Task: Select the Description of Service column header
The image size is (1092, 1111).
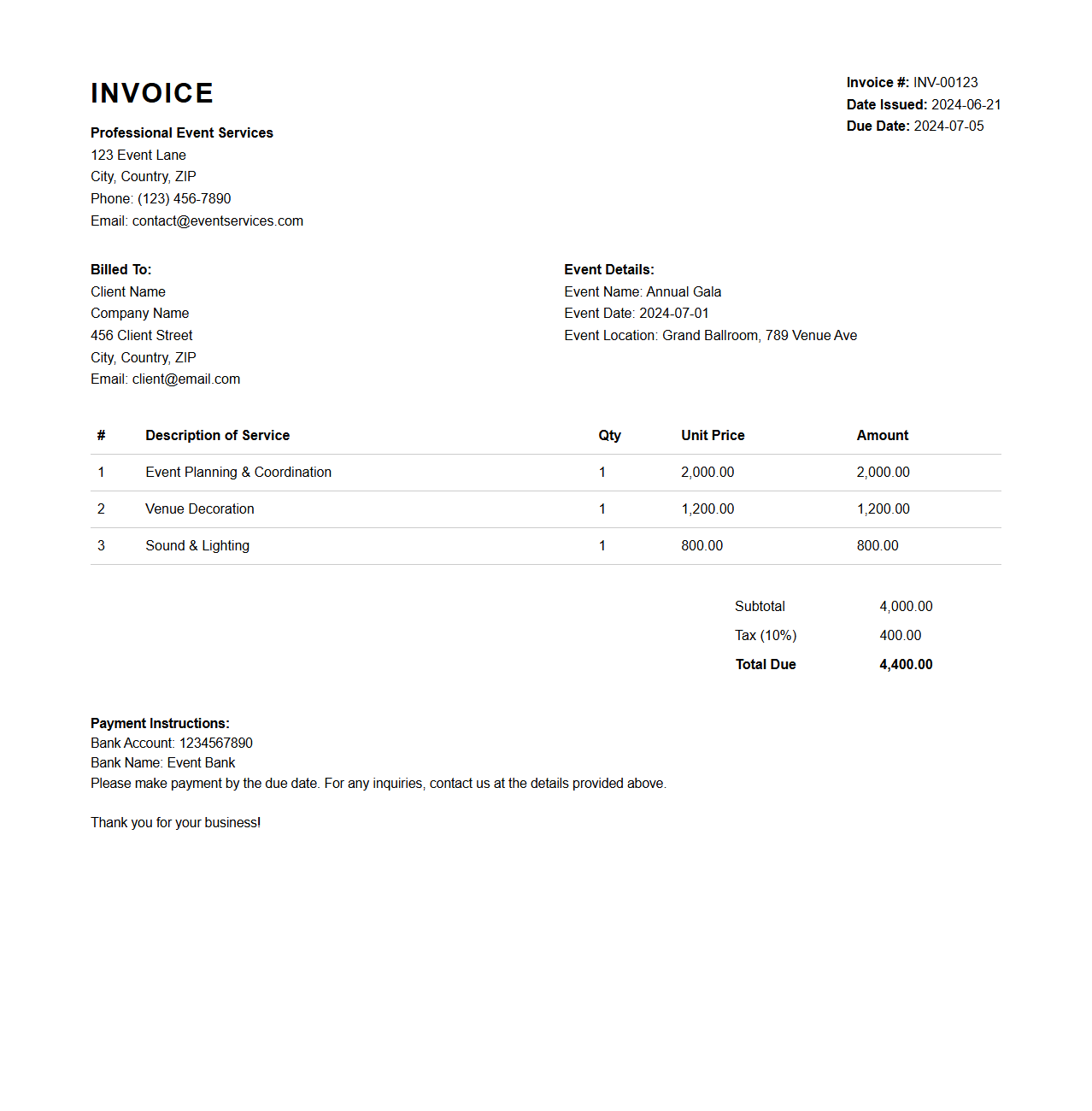Action: point(217,435)
